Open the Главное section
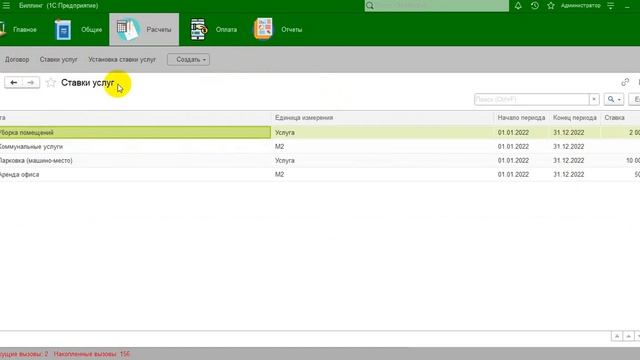The image size is (640, 360). pos(24,29)
